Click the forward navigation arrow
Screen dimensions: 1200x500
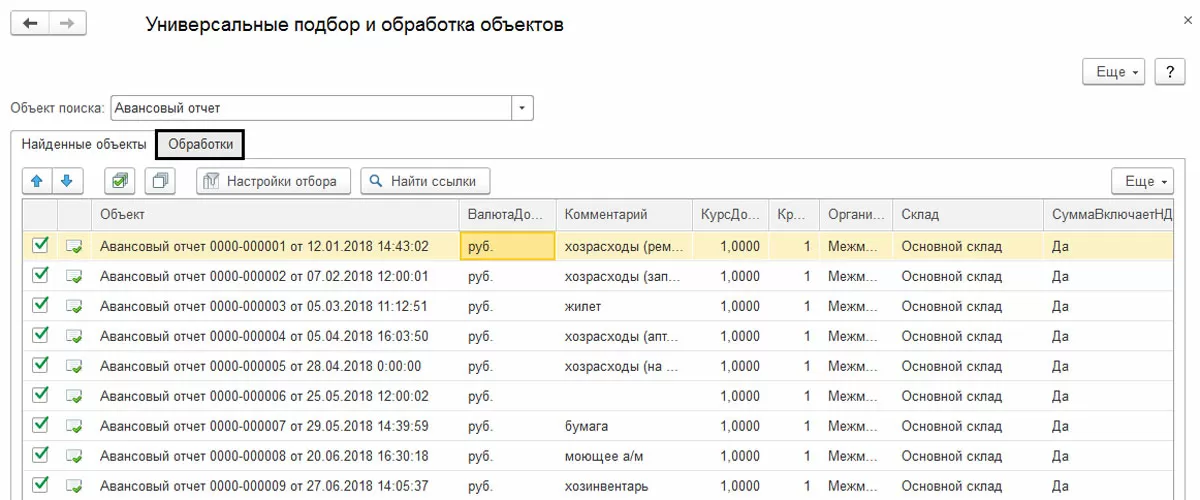click(67, 24)
